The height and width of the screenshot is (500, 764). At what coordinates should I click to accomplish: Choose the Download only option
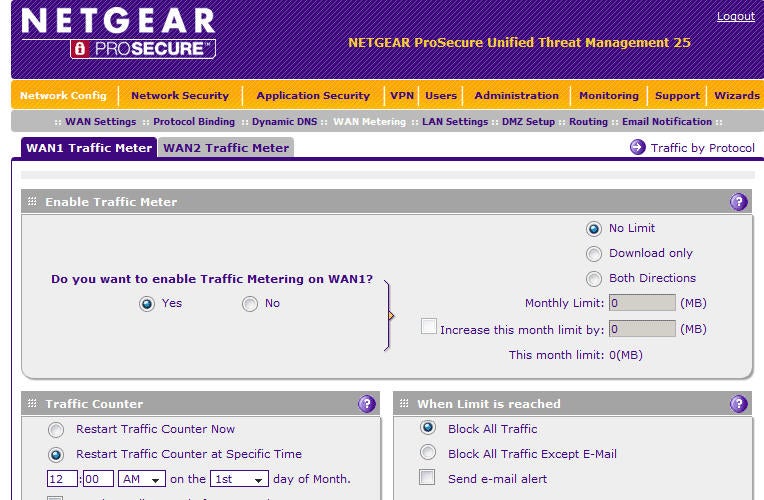(593, 253)
